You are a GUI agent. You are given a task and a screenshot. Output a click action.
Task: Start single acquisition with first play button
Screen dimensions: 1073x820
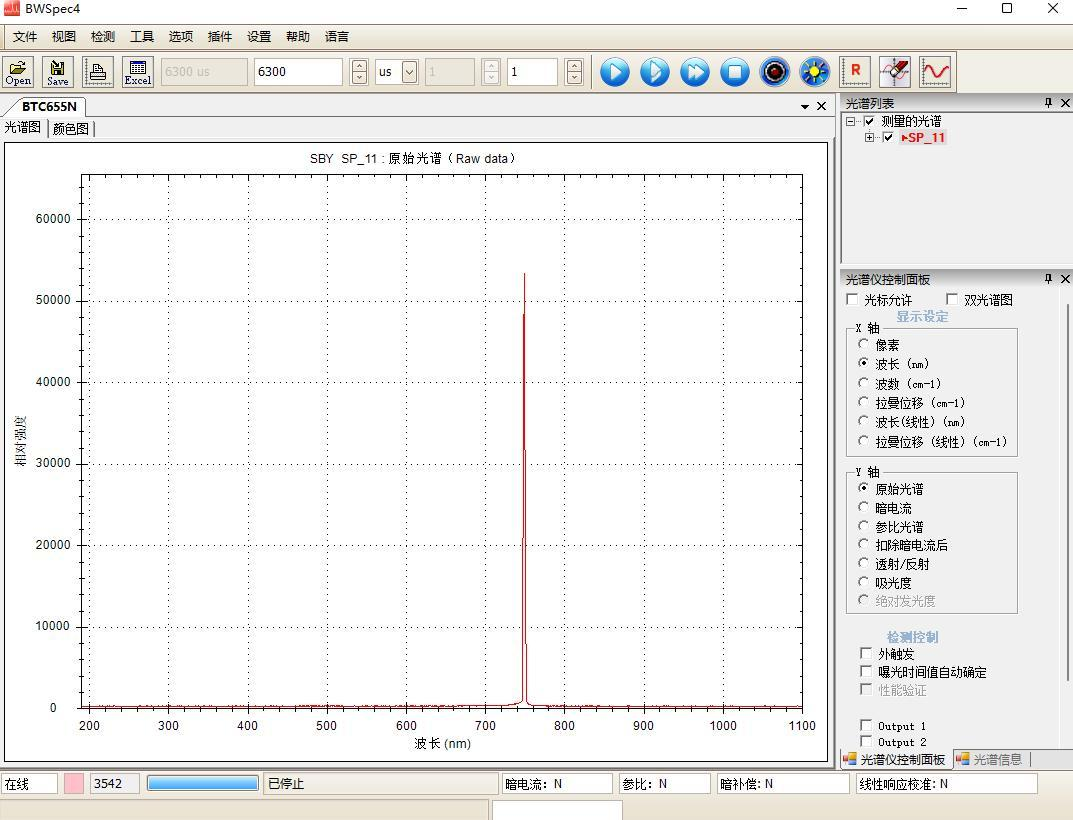615,72
